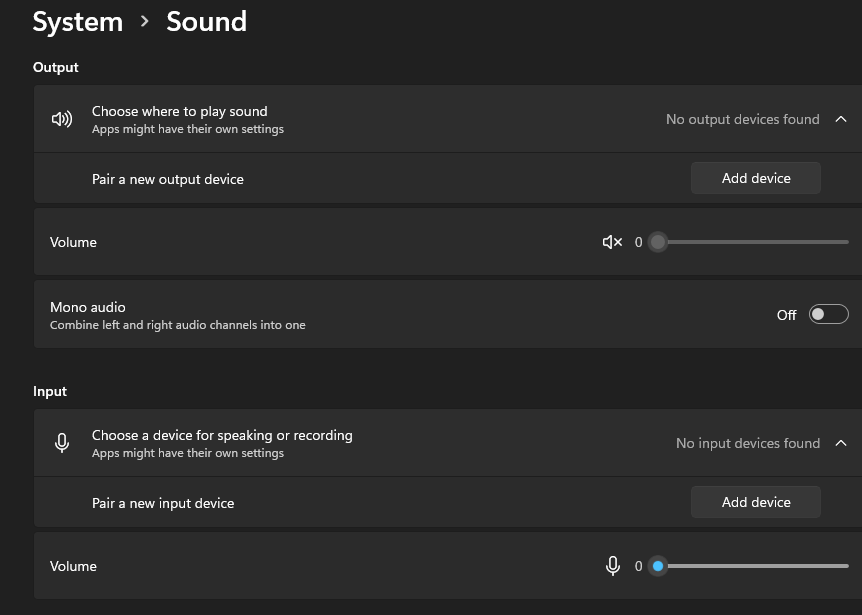Click the 'No input devices found' text
The width and height of the screenshot is (862, 615).
[747, 443]
